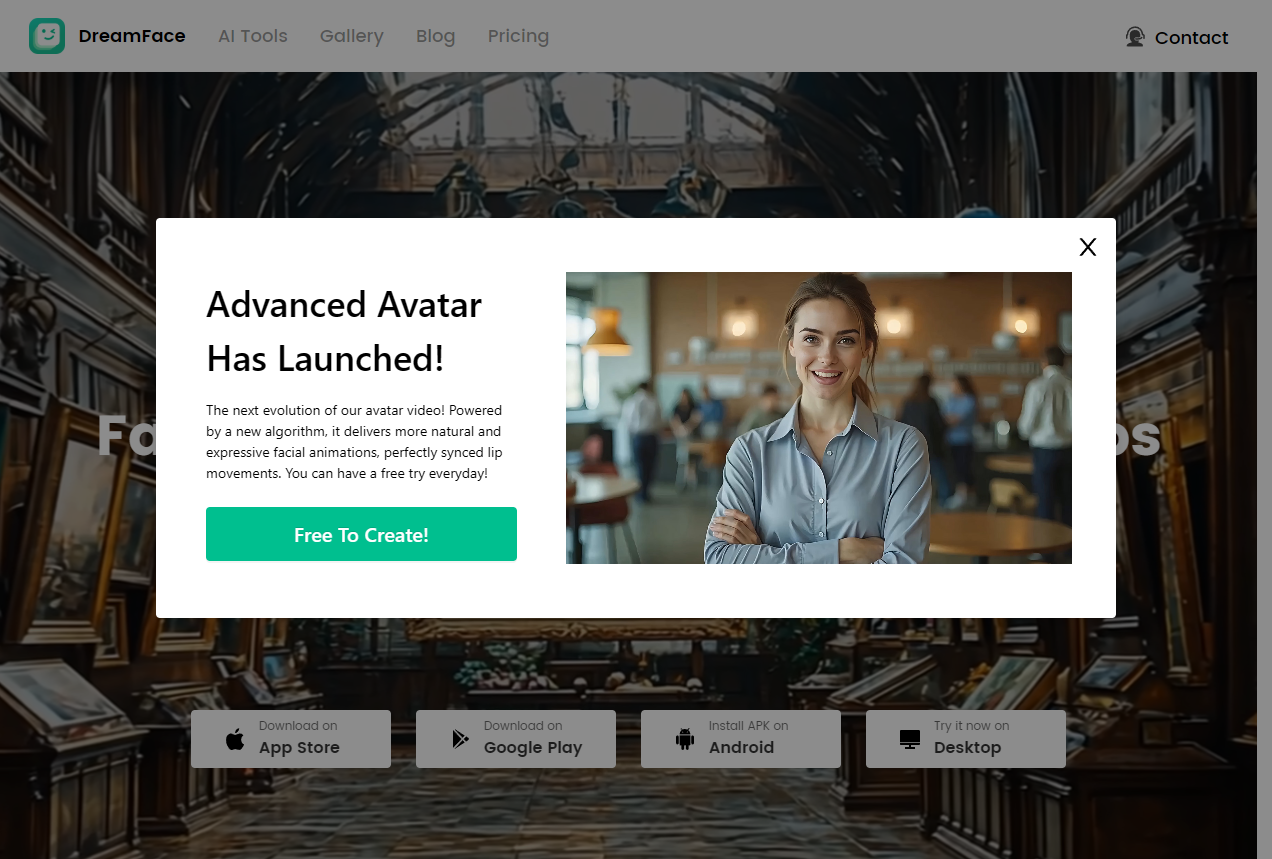The height and width of the screenshot is (859, 1272).
Task: Click the avatar woman preview image
Action: [x=819, y=418]
